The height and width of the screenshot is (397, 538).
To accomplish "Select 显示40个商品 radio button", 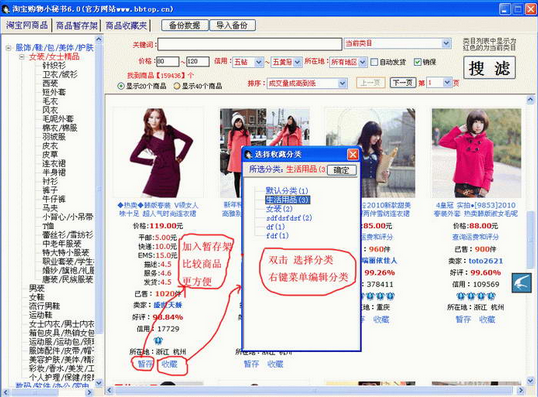I will tap(177, 86).
